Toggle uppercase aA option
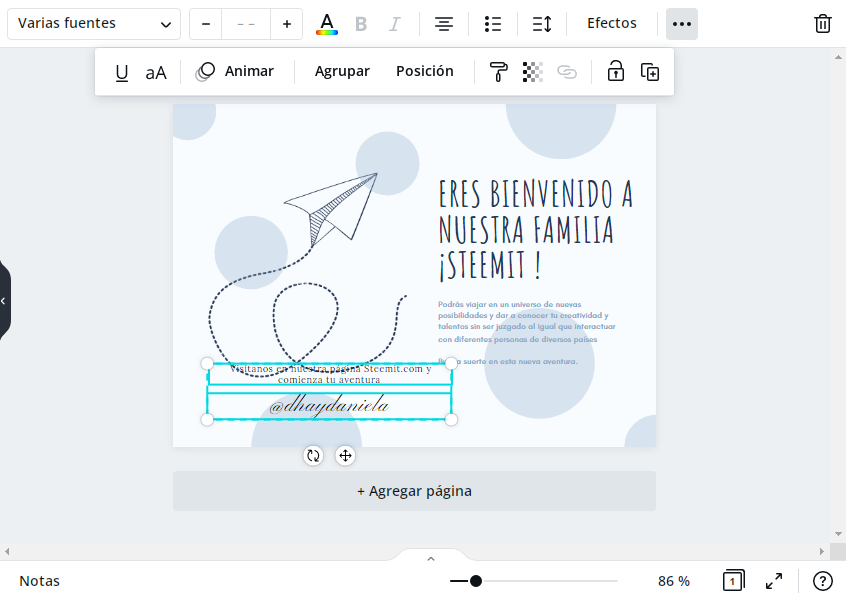 156,73
